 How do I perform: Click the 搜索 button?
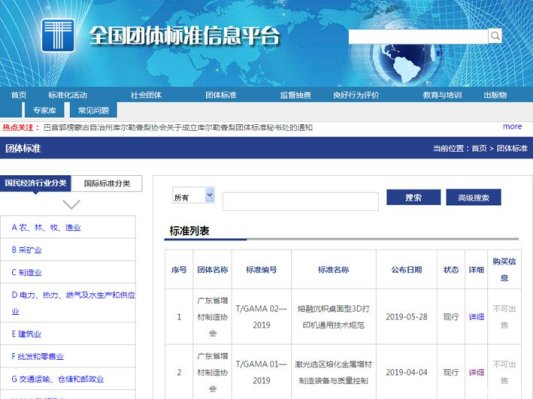pyautogui.click(x=413, y=197)
